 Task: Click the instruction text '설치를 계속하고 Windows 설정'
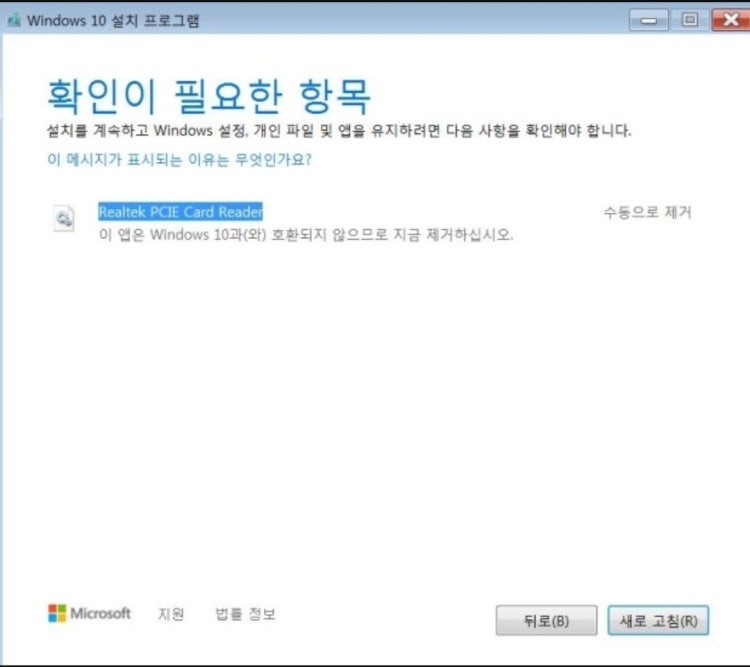[147, 131]
